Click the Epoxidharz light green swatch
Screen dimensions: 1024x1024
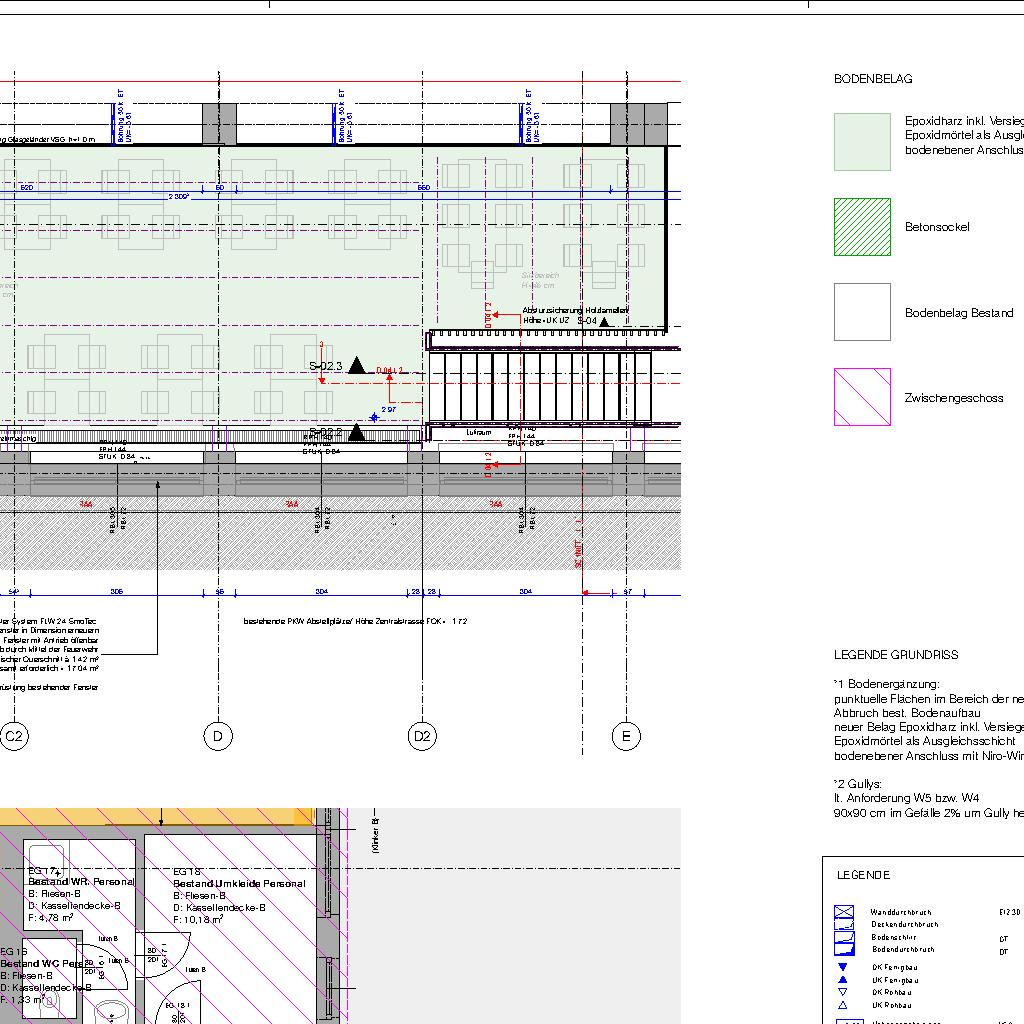(862, 141)
